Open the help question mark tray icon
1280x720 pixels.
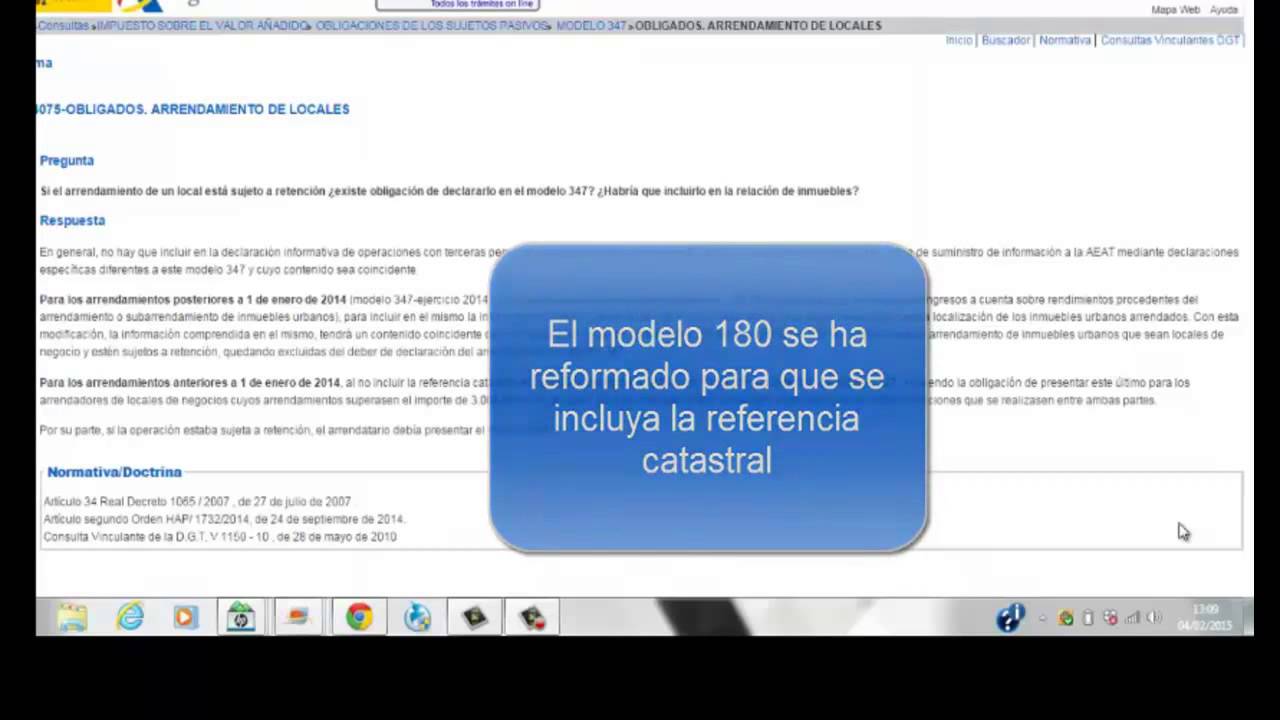click(x=1010, y=618)
